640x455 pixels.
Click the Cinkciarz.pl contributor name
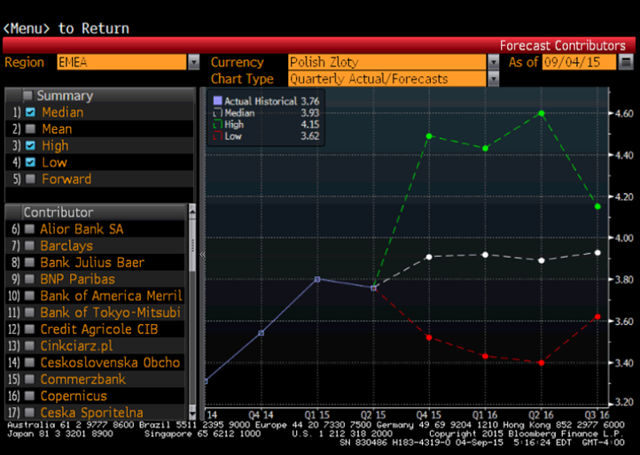[x=76, y=346]
